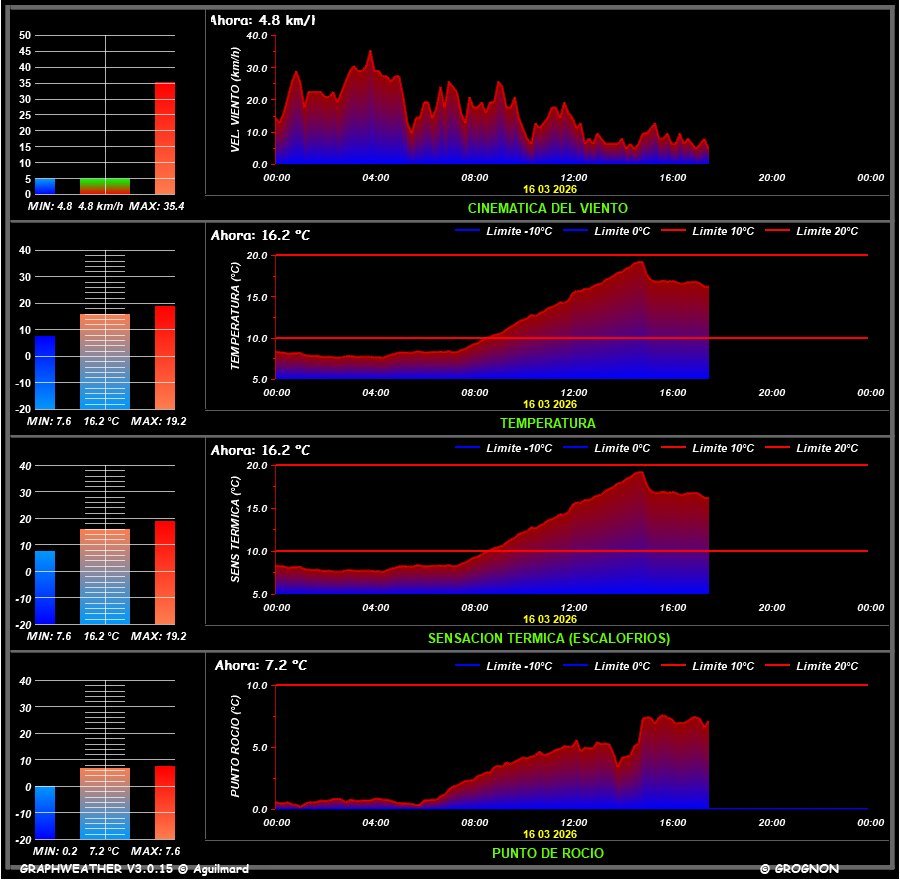Click the 16 03 2026 date under wind chart
This screenshot has height=880, width=900.
tap(549, 188)
